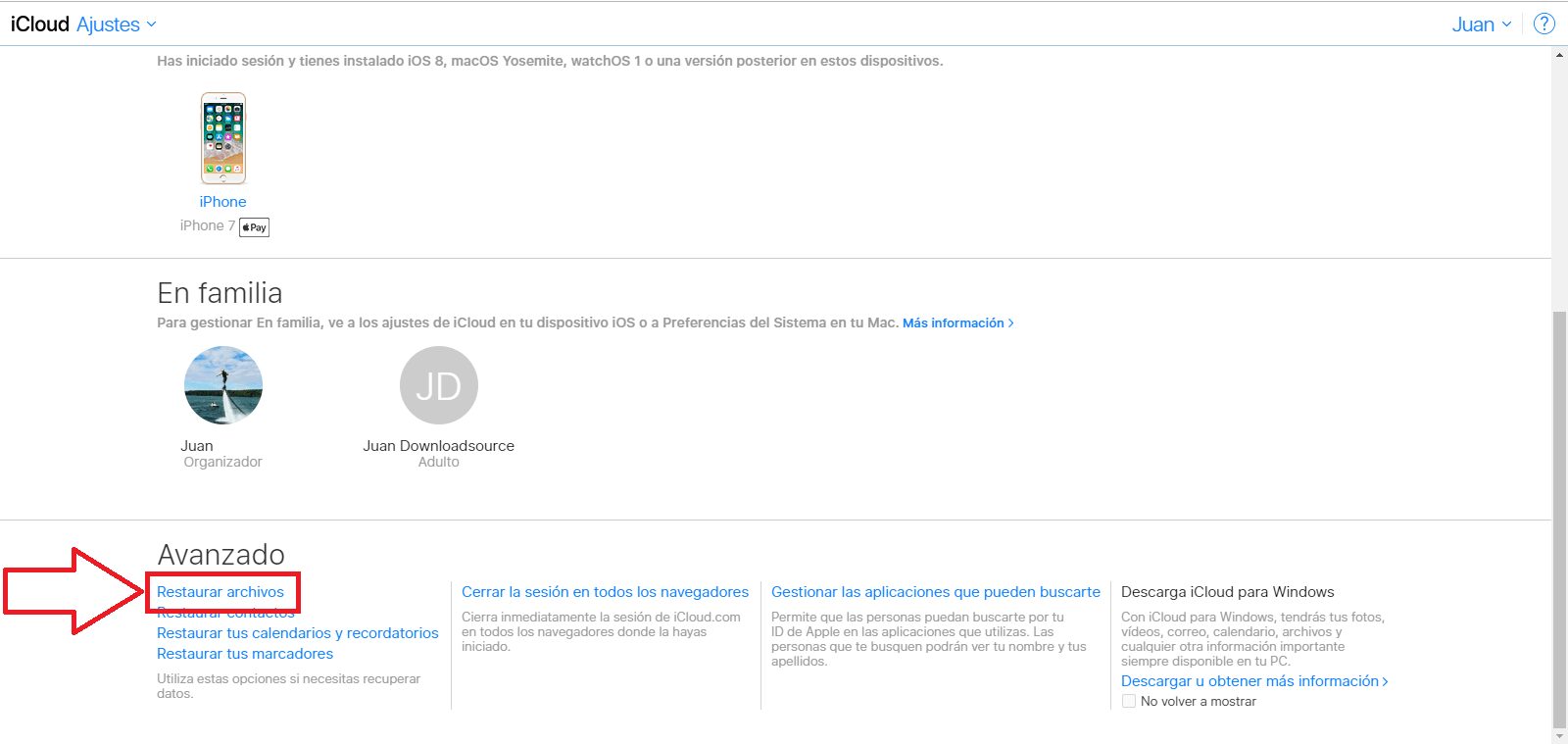The image size is (1568, 744).
Task: Click Descarga iCloud para Windows heading
Action: 1228,592
